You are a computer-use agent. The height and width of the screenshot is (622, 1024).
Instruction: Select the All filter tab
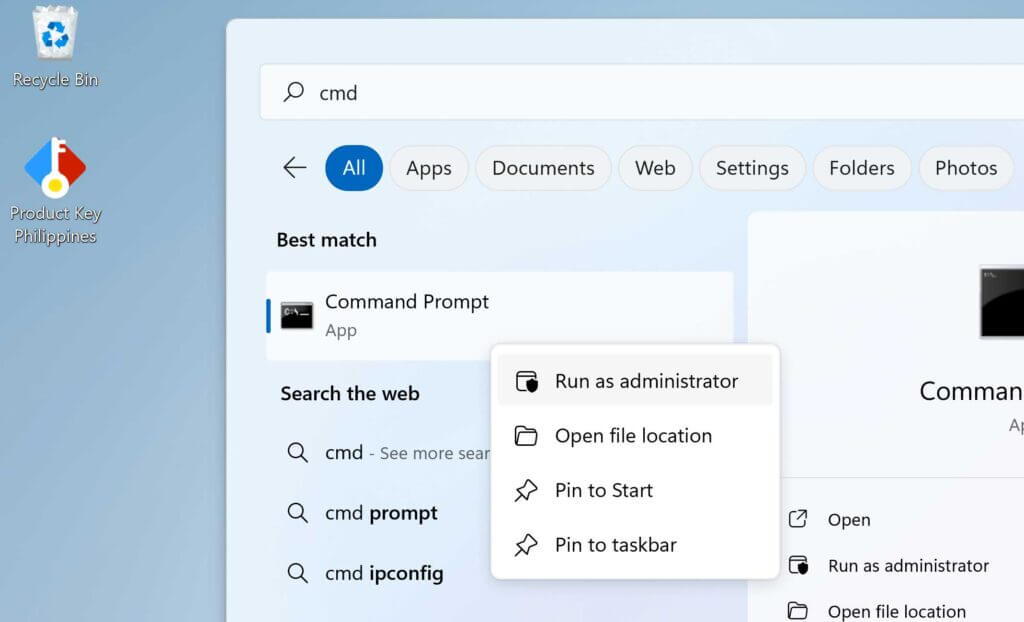pyautogui.click(x=354, y=168)
